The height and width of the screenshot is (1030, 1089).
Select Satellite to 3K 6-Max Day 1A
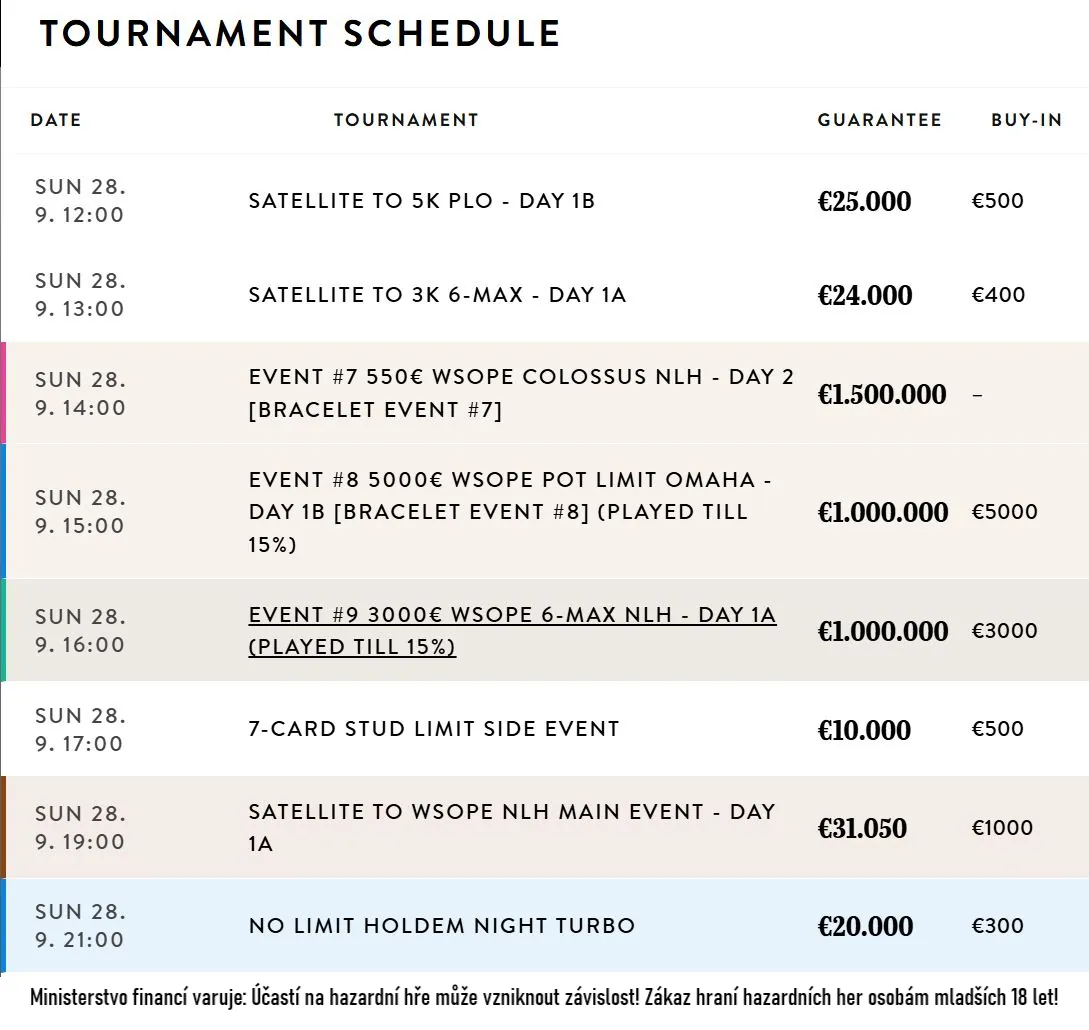437,295
